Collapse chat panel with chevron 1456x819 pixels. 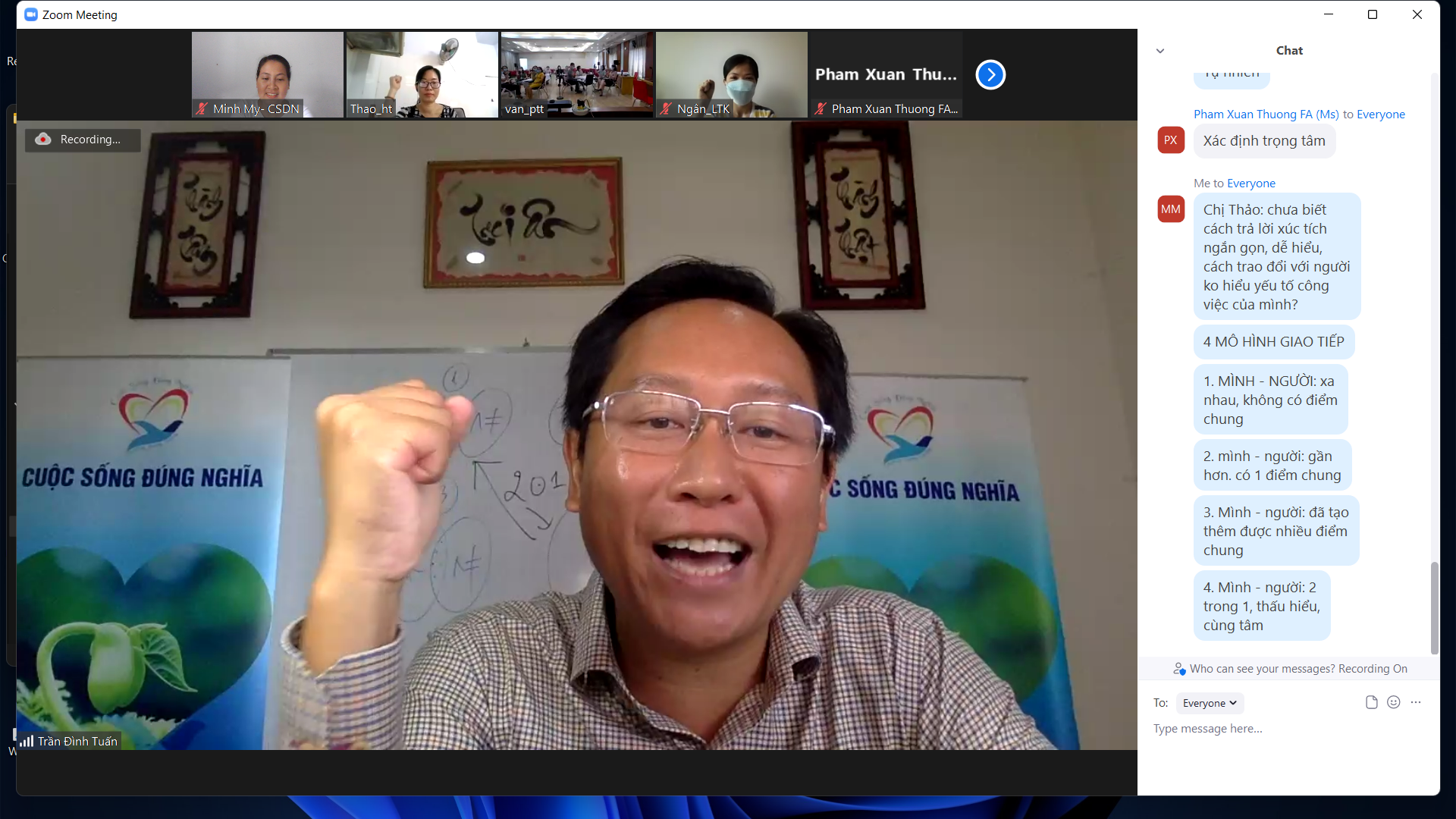[x=1160, y=51]
